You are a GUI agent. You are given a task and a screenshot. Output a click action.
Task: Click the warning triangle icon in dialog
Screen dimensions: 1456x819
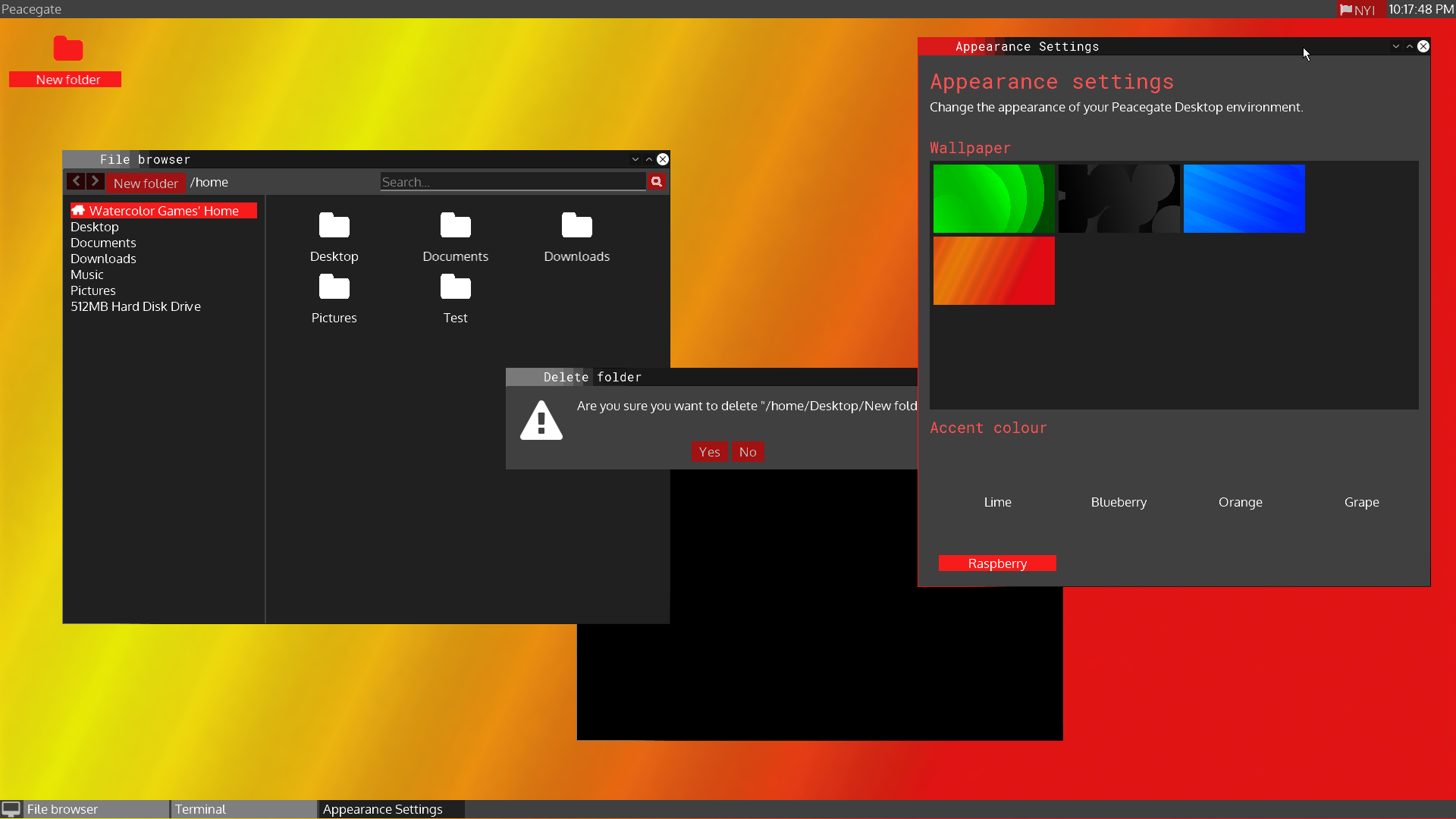click(541, 420)
